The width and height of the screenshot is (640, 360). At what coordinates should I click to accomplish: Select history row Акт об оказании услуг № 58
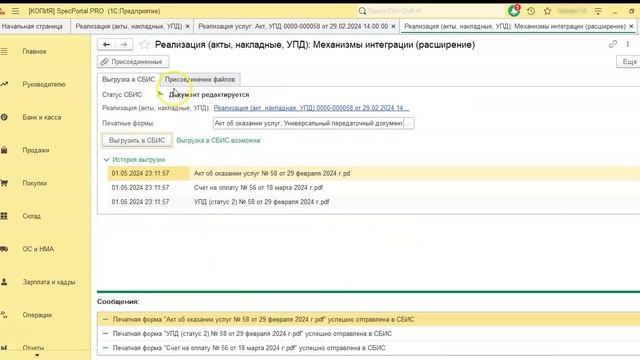point(374,173)
